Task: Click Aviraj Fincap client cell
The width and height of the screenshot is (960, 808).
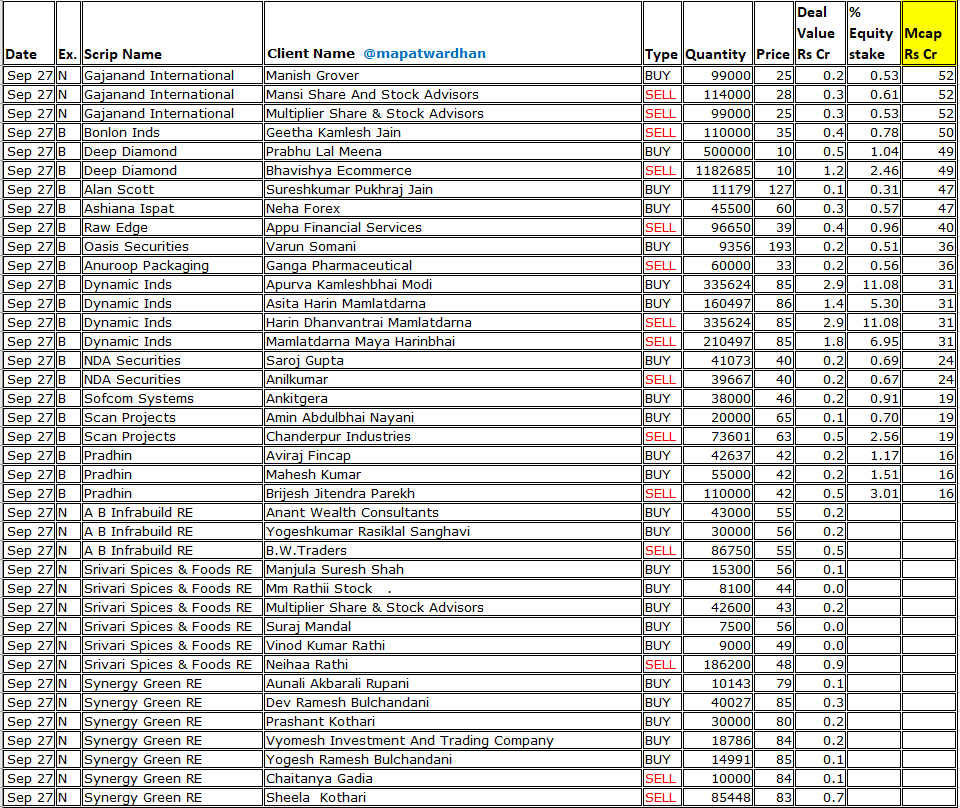Action: tap(452, 455)
